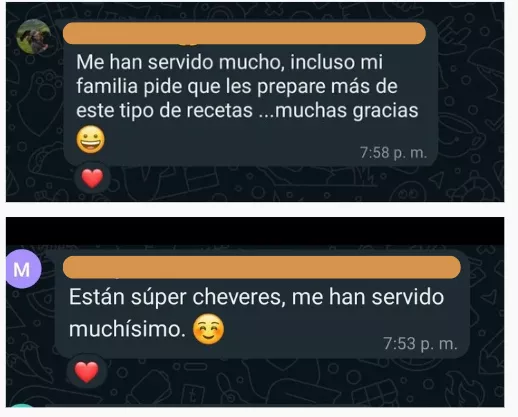The image size is (518, 417).
Task: Click the 7:58 p. m. timestamp
Action: tap(393, 153)
